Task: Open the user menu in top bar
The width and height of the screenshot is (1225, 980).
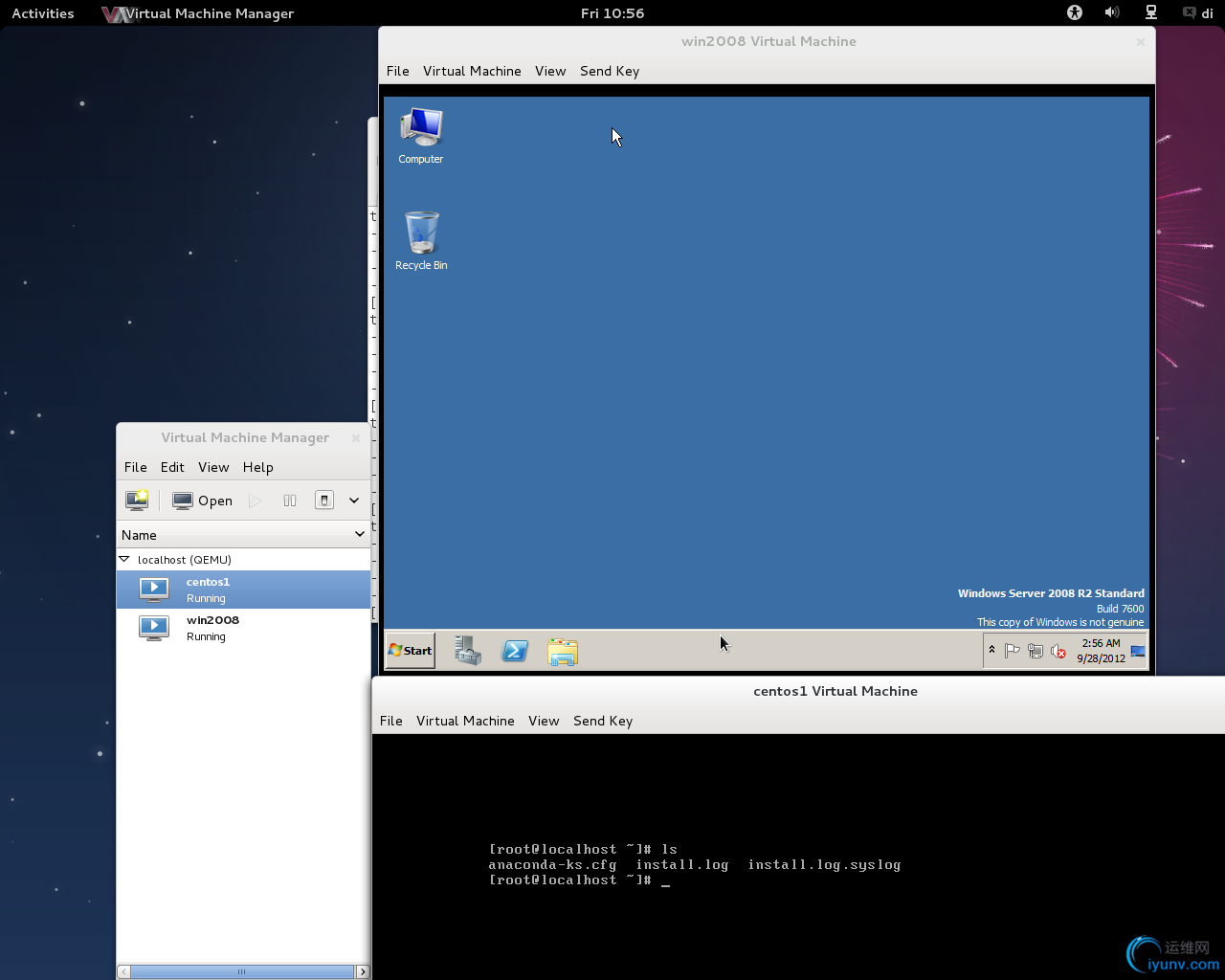Action: tap(1198, 13)
